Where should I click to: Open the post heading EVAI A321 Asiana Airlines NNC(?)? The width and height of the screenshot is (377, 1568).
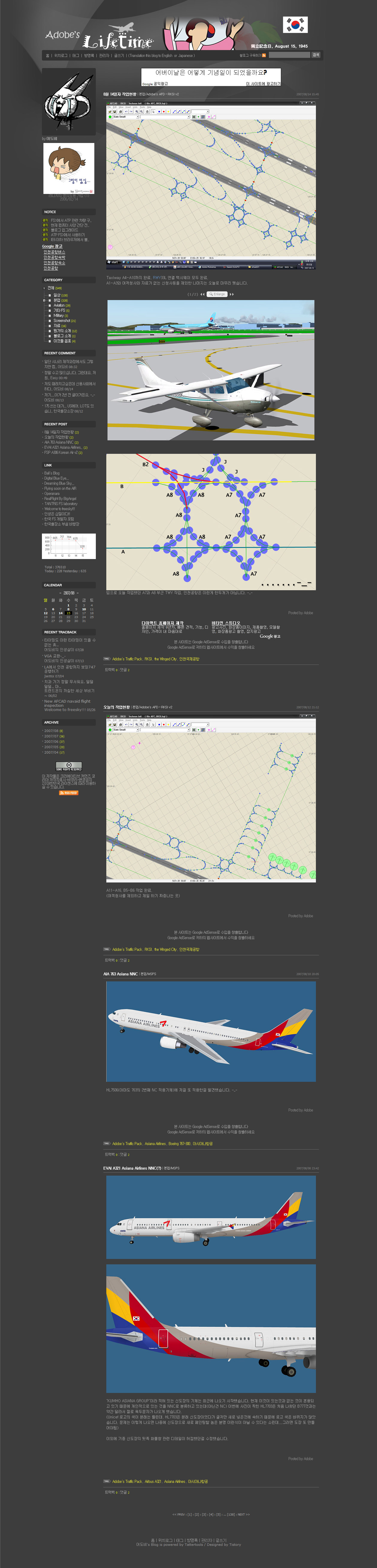tap(132, 1168)
